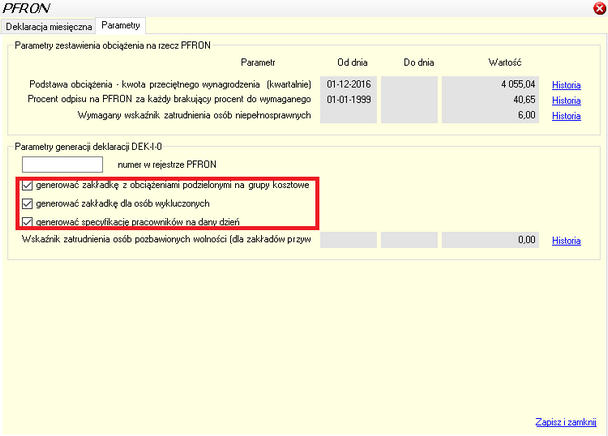
Task: Focus the numer w rejestrze PFRON field
Action: pyautogui.click(x=62, y=164)
